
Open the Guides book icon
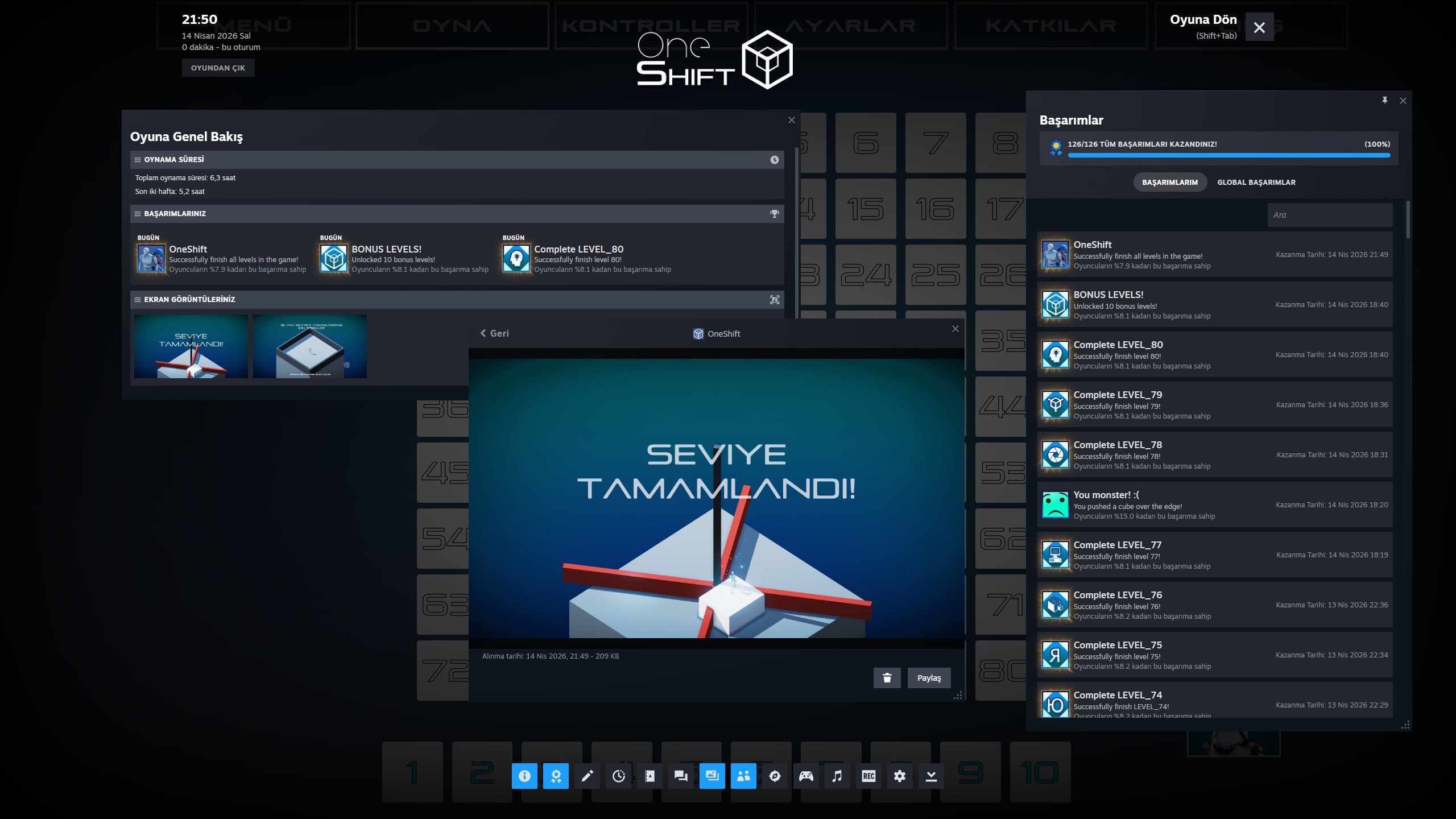[650, 776]
